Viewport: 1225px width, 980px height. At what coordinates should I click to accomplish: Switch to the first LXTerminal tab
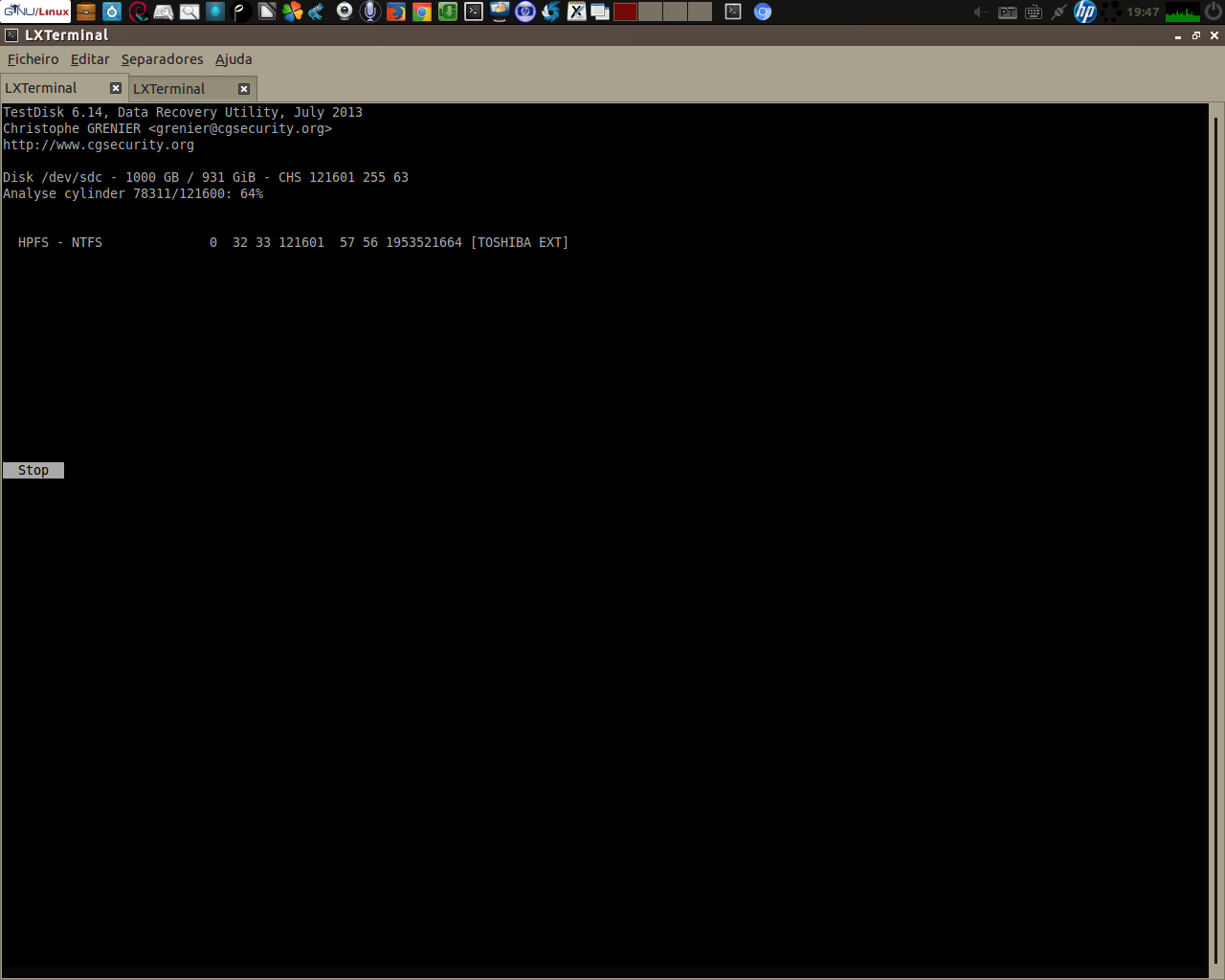click(x=63, y=88)
